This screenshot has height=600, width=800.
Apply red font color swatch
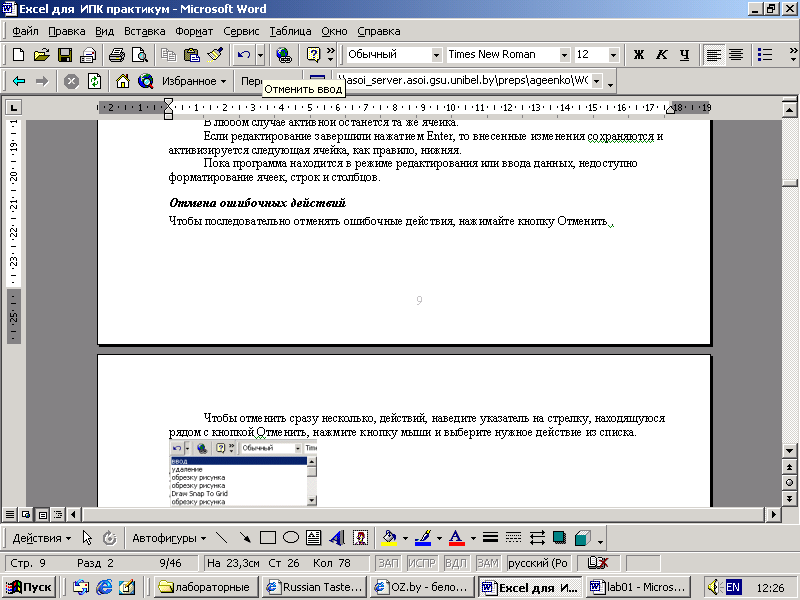click(x=457, y=538)
